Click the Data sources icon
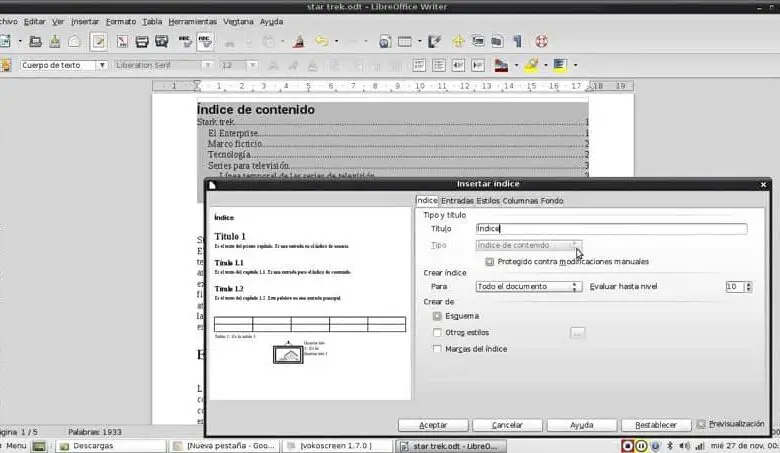Screen dimensions: 780x453 pos(497,42)
